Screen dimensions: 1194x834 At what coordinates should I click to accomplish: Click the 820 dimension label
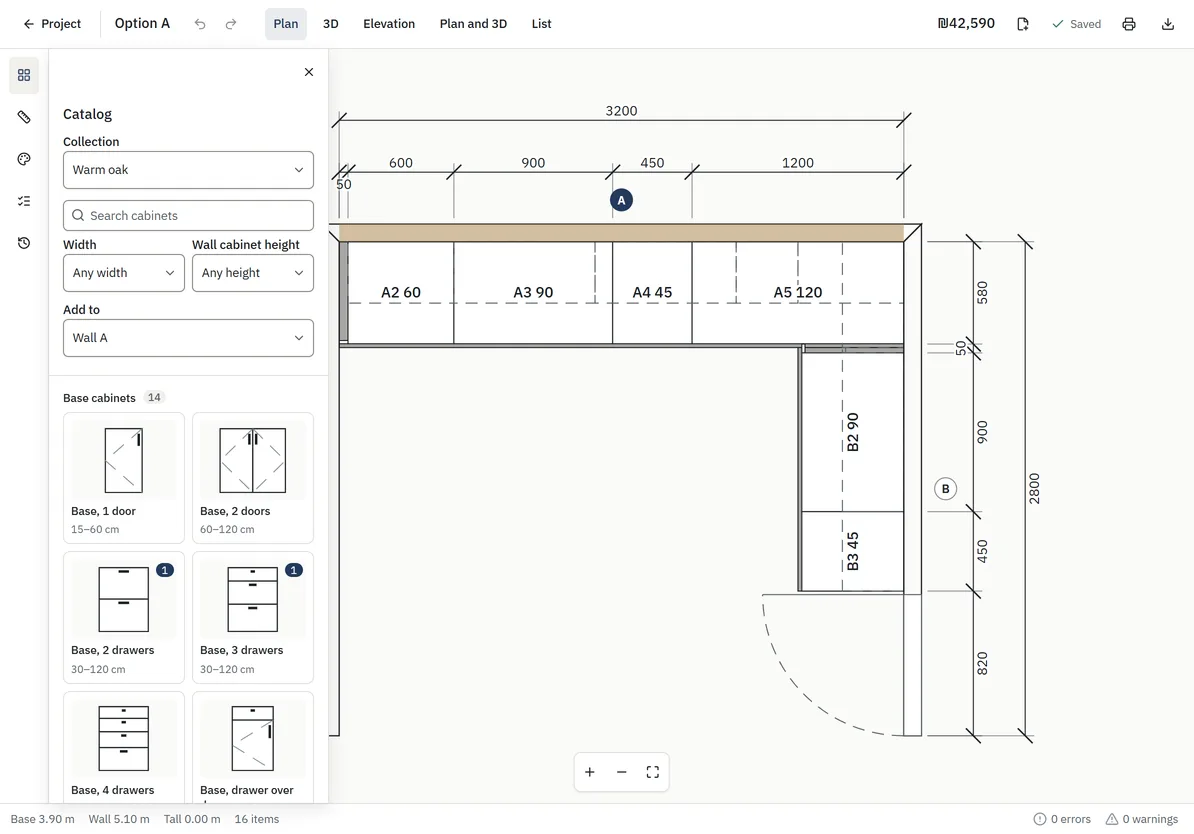[x=982, y=663]
